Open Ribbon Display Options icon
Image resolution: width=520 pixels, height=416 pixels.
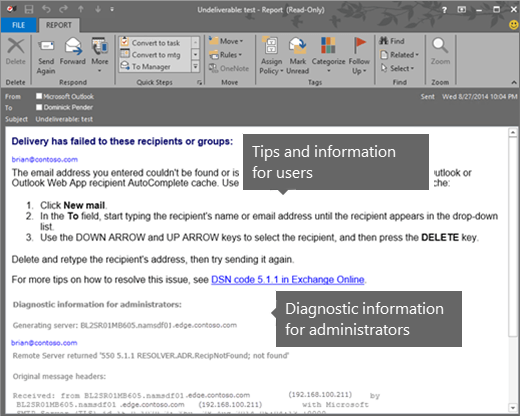(462, 10)
